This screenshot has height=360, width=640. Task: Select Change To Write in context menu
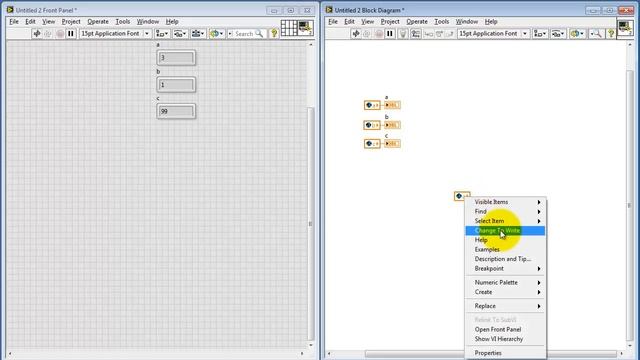[x=505, y=231]
